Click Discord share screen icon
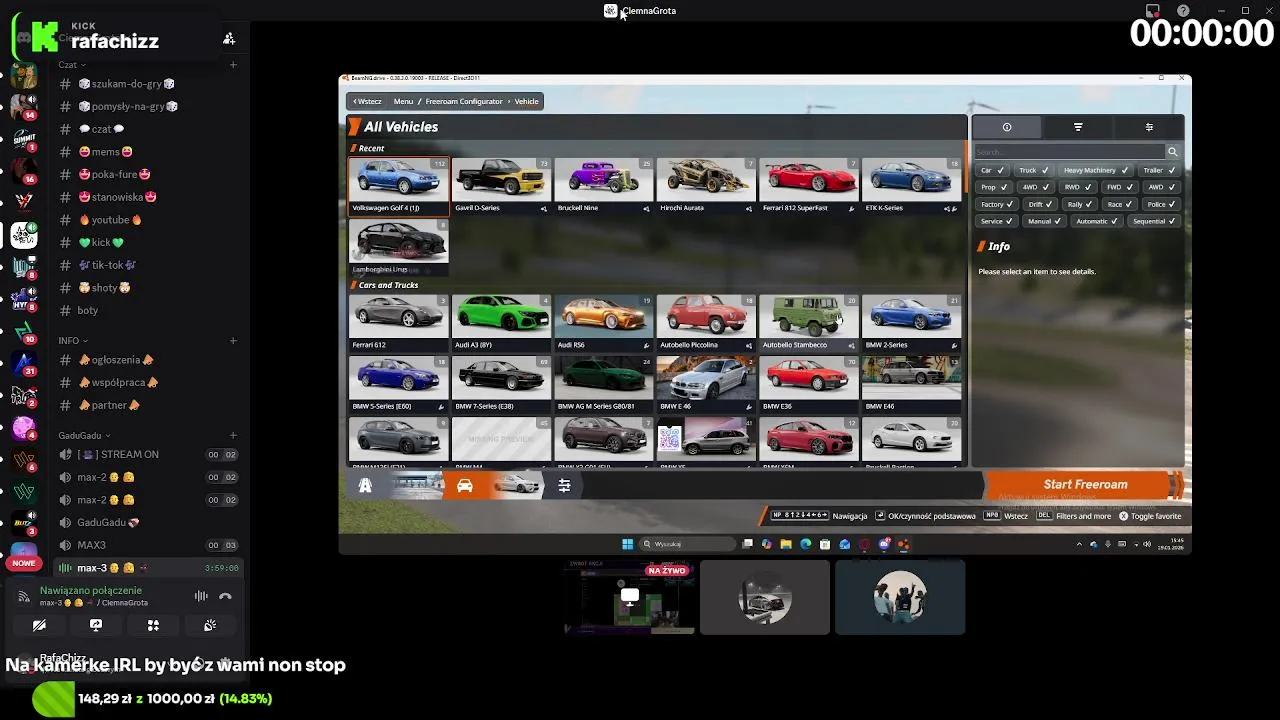The image size is (1280, 720). pos(96,625)
